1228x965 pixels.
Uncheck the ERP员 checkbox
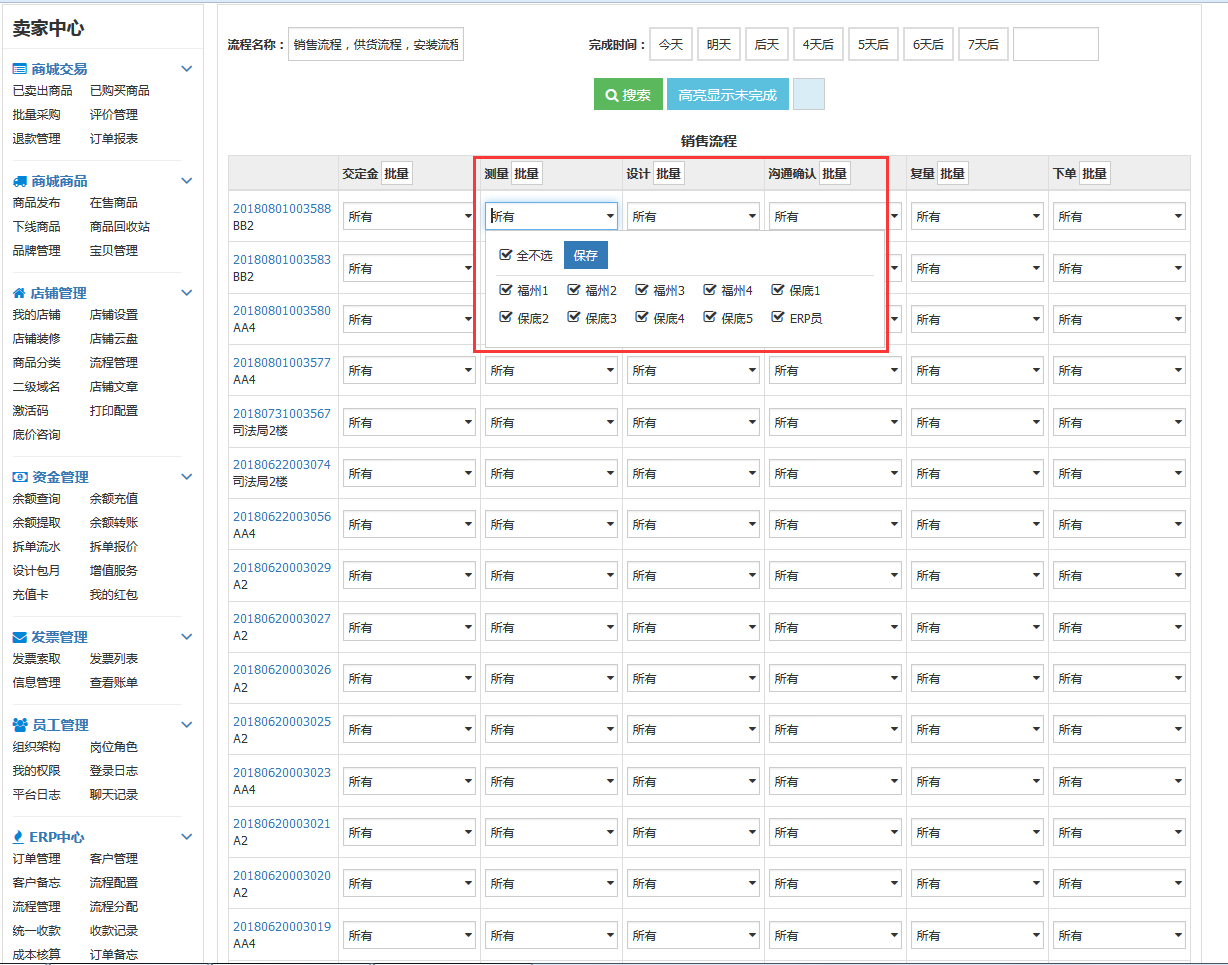coord(778,317)
